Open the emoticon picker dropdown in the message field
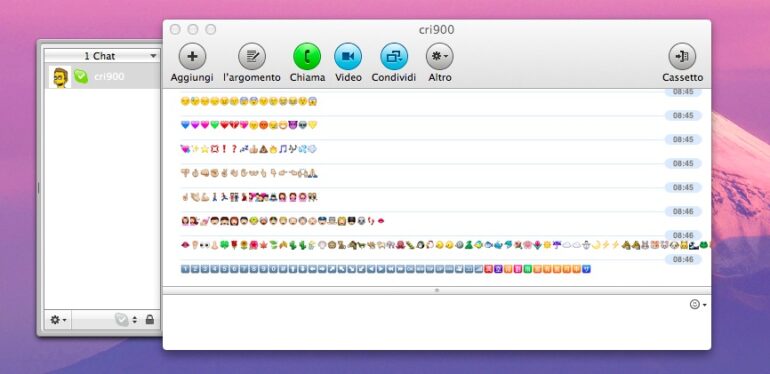Screen dimensions: 770x374 point(698,305)
